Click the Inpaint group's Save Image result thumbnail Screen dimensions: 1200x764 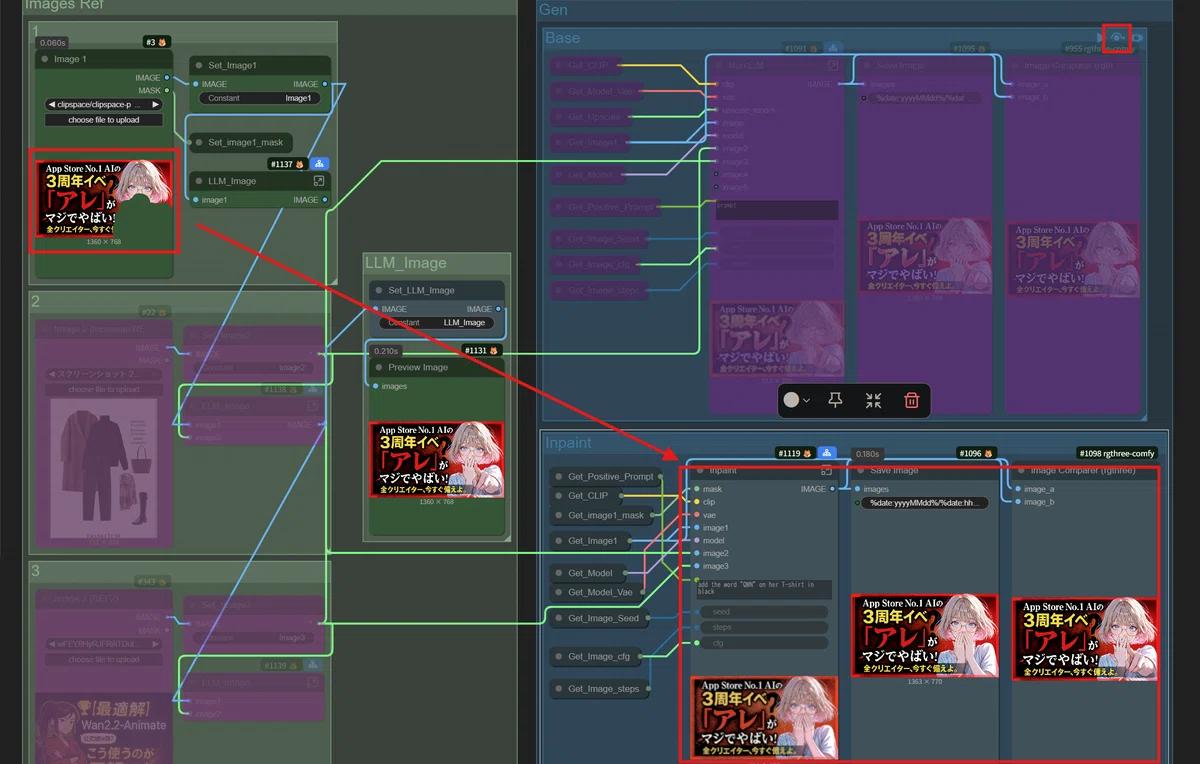pos(924,636)
